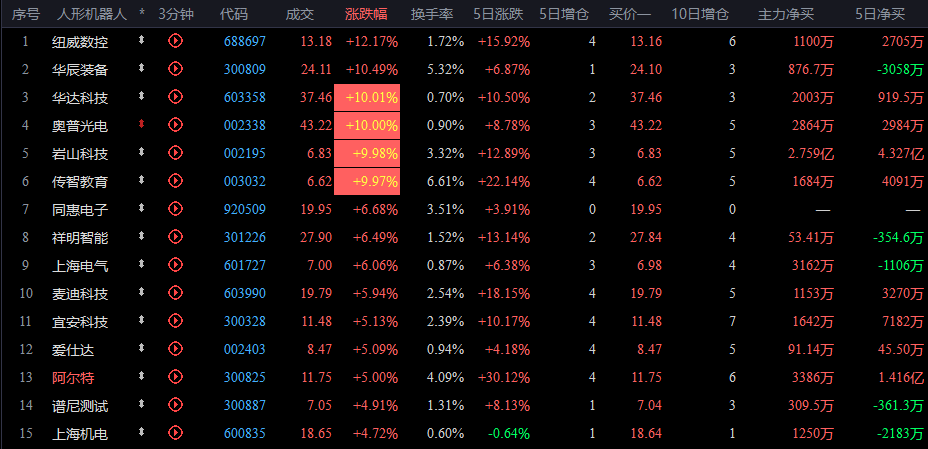Viewport: 928px width, 449px height.
Task: Click the asterisk column header
Action: (141, 14)
